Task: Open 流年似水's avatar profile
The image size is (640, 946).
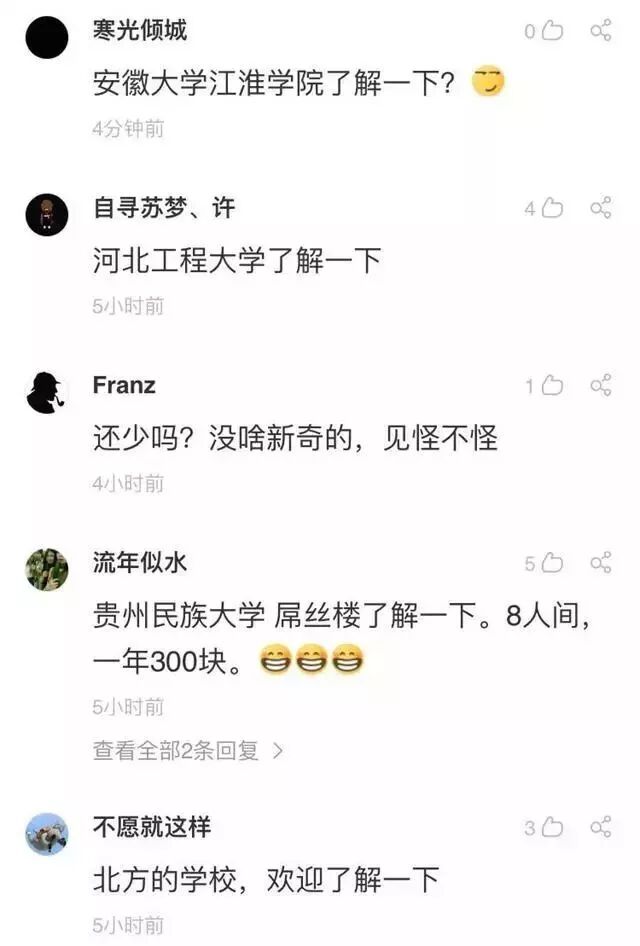Action: coord(46,570)
